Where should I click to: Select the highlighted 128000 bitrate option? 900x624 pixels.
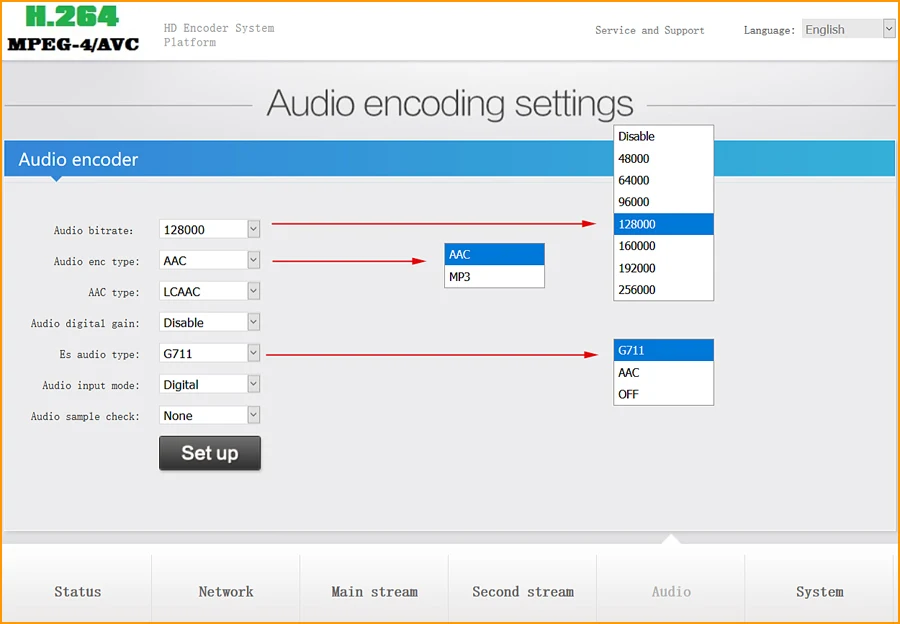(x=664, y=224)
